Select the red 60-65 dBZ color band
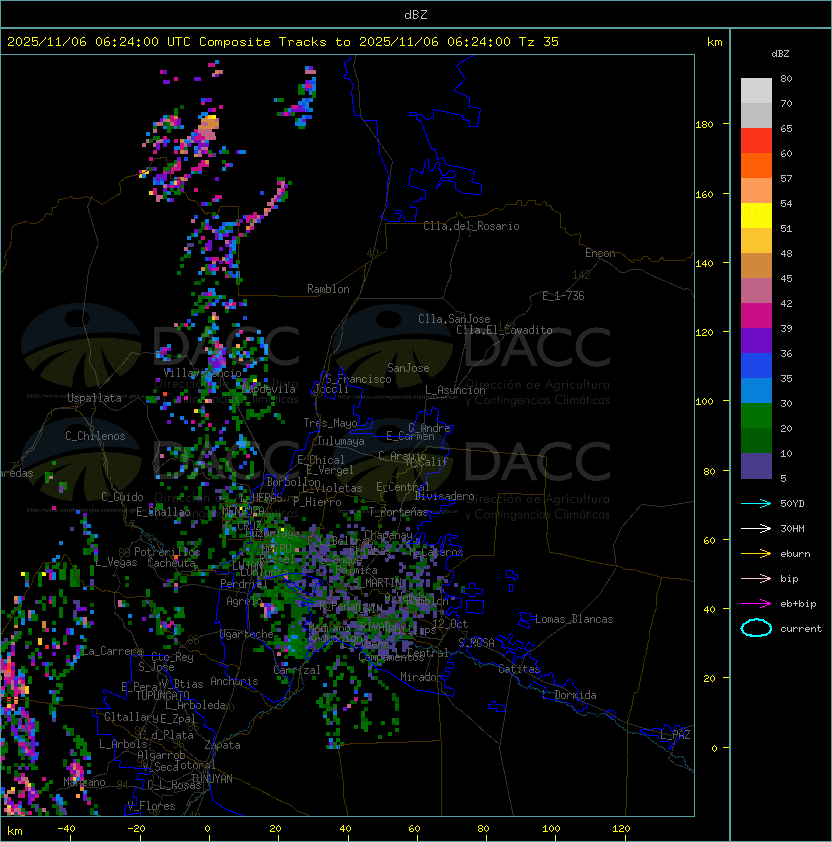The width and height of the screenshot is (832, 842). pos(756,141)
